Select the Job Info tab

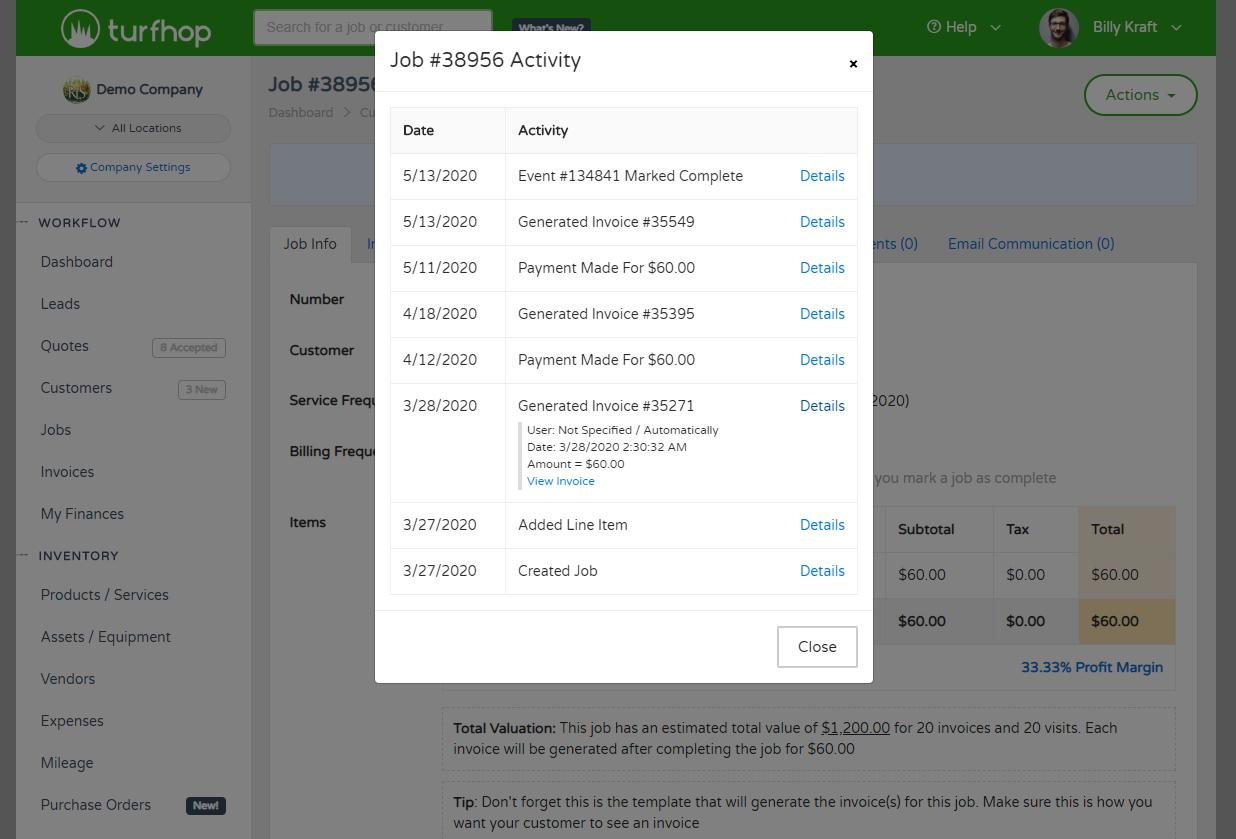coord(310,244)
